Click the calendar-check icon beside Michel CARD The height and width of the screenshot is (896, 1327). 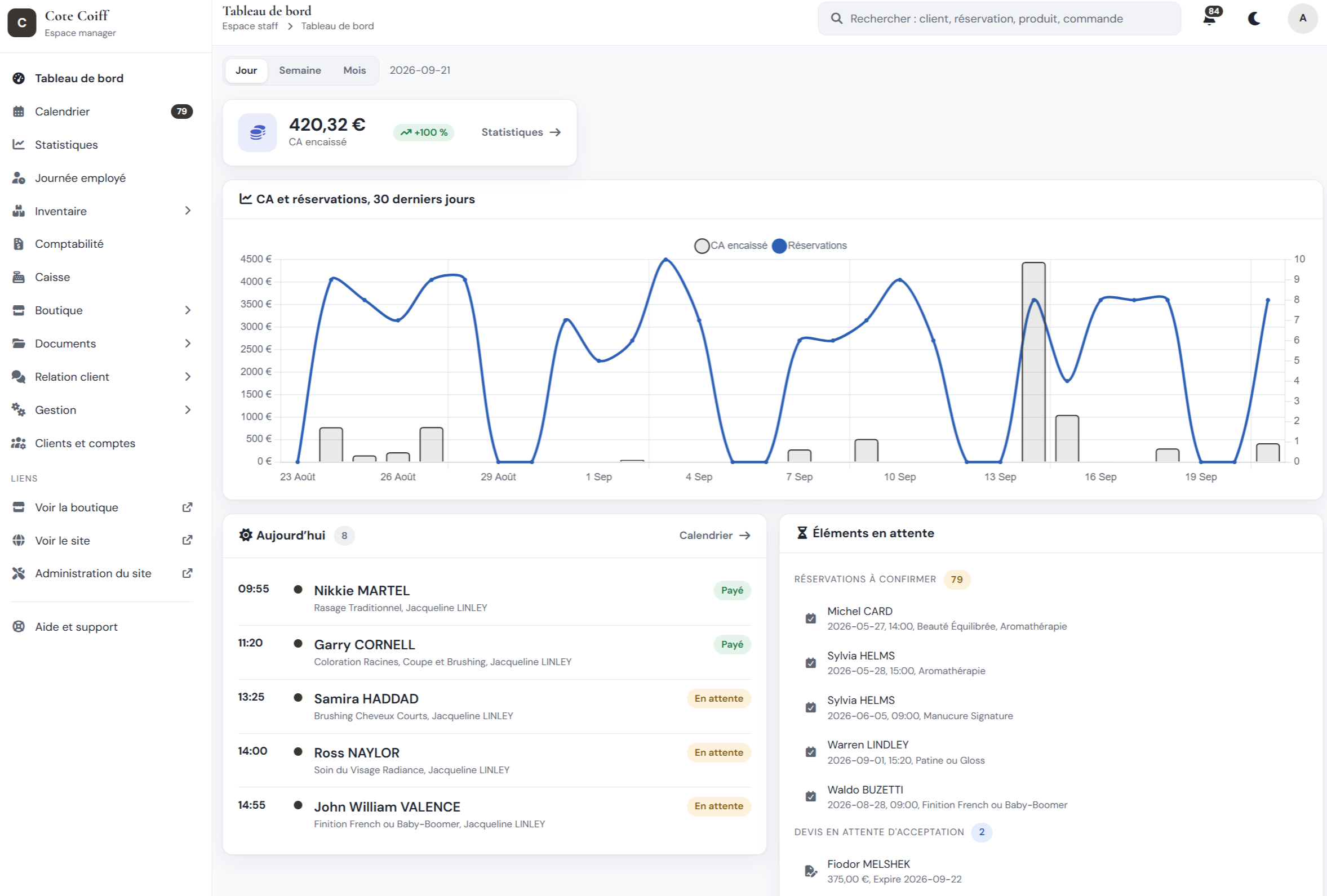coord(811,618)
